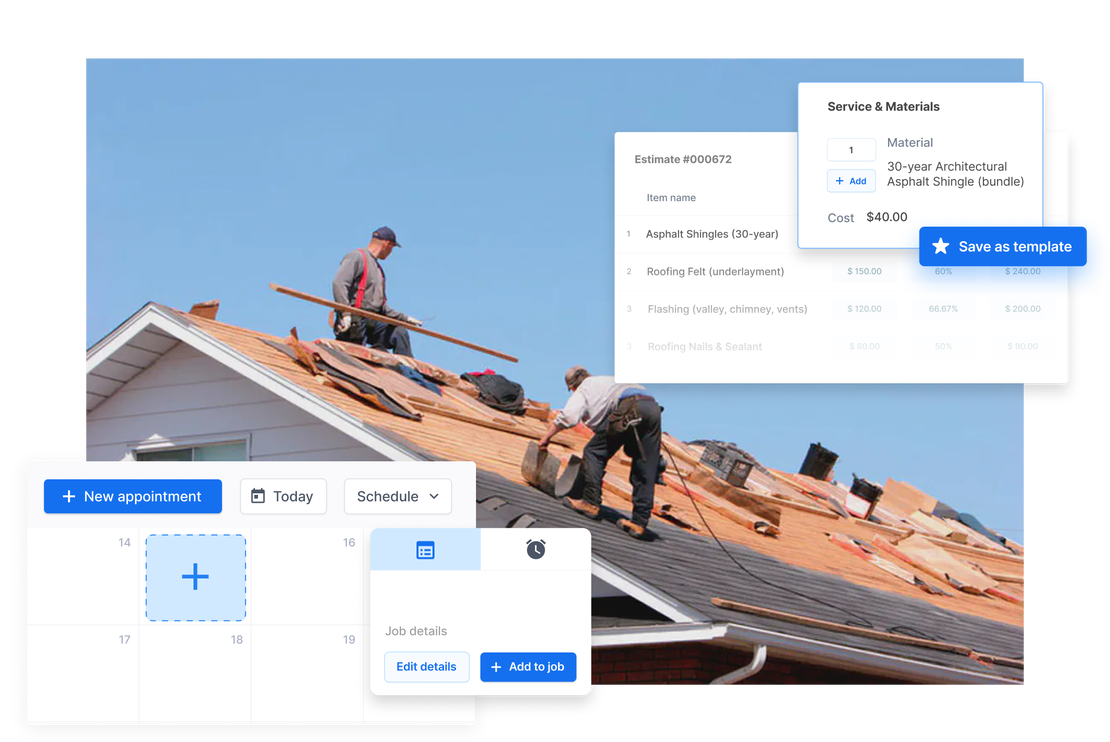Click calendar day 18

[195, 670]
